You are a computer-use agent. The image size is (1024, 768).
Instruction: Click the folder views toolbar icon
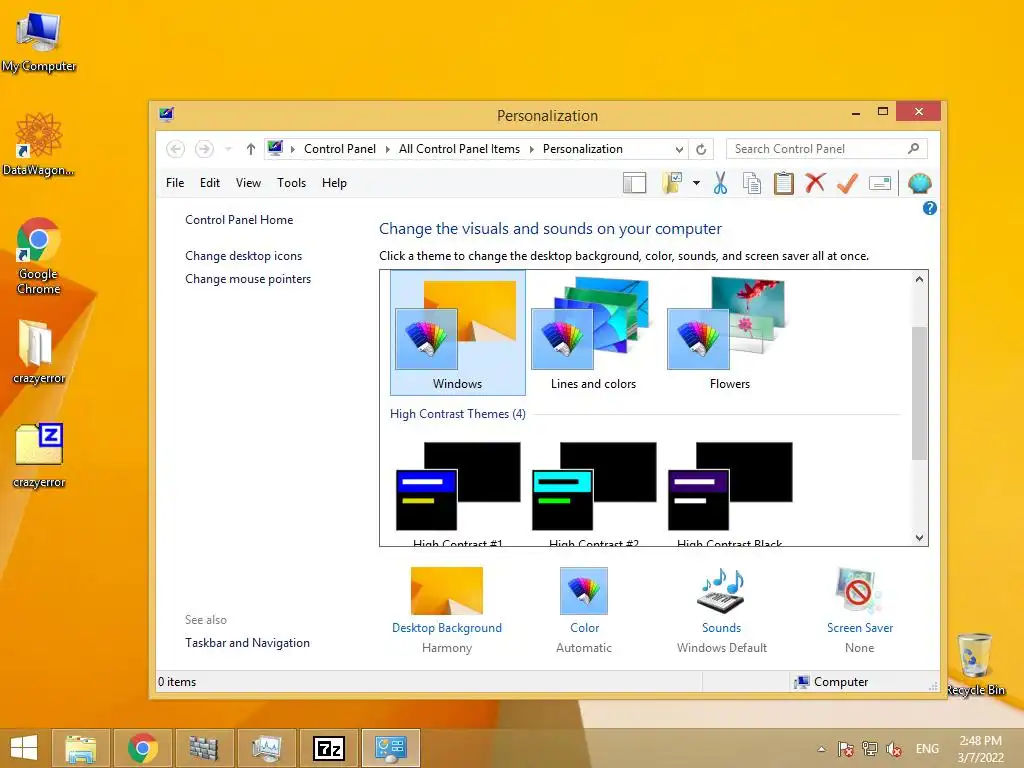coord(672,184)
